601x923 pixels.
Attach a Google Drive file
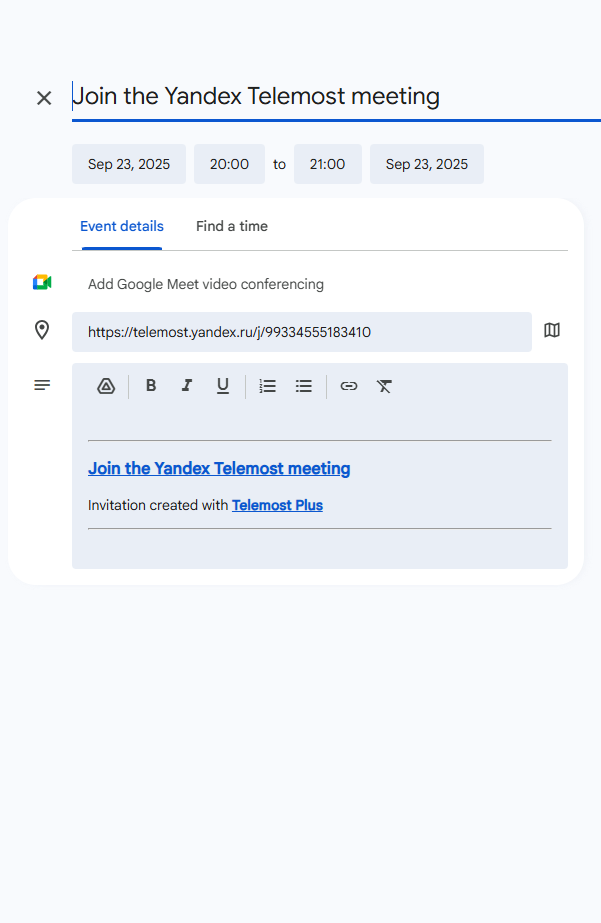pyautogui.click(x=106, y=386)
